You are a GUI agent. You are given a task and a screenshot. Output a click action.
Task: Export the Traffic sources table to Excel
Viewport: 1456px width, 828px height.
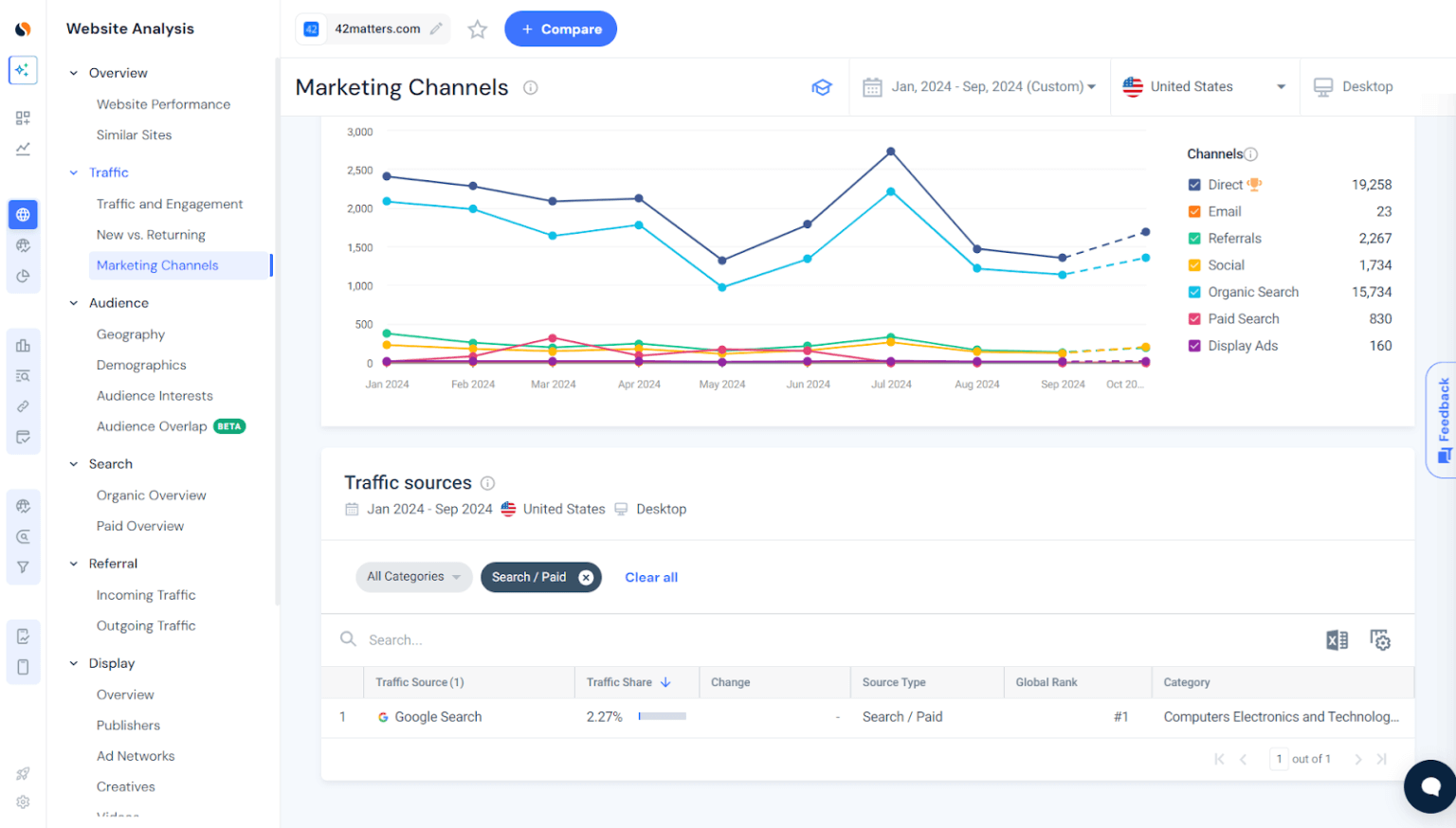(1337, 639)
